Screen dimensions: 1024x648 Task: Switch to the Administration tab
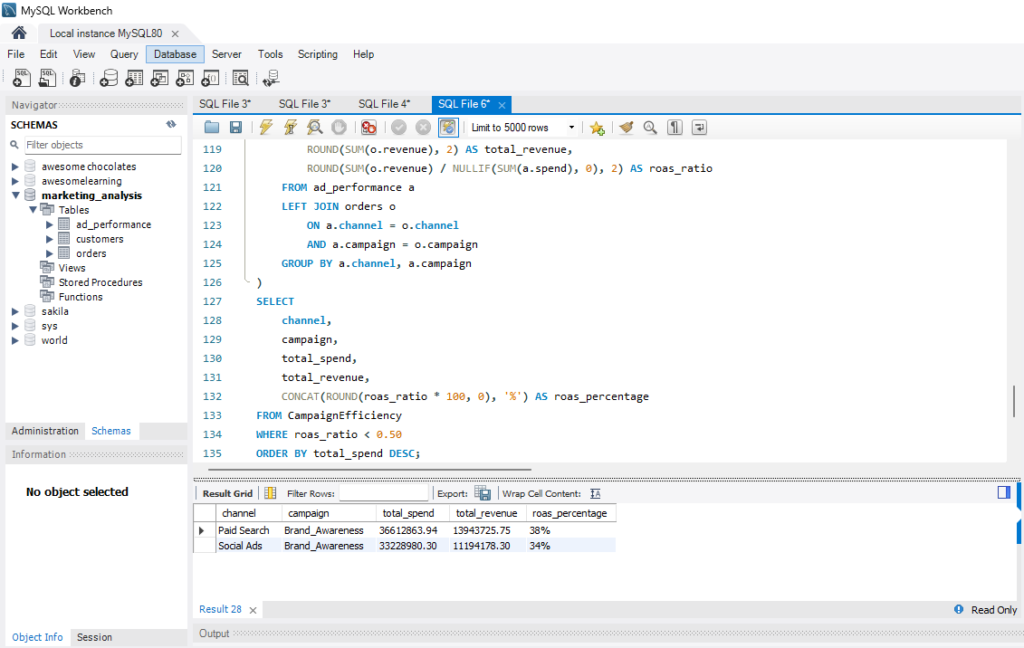tap(45, 431)
